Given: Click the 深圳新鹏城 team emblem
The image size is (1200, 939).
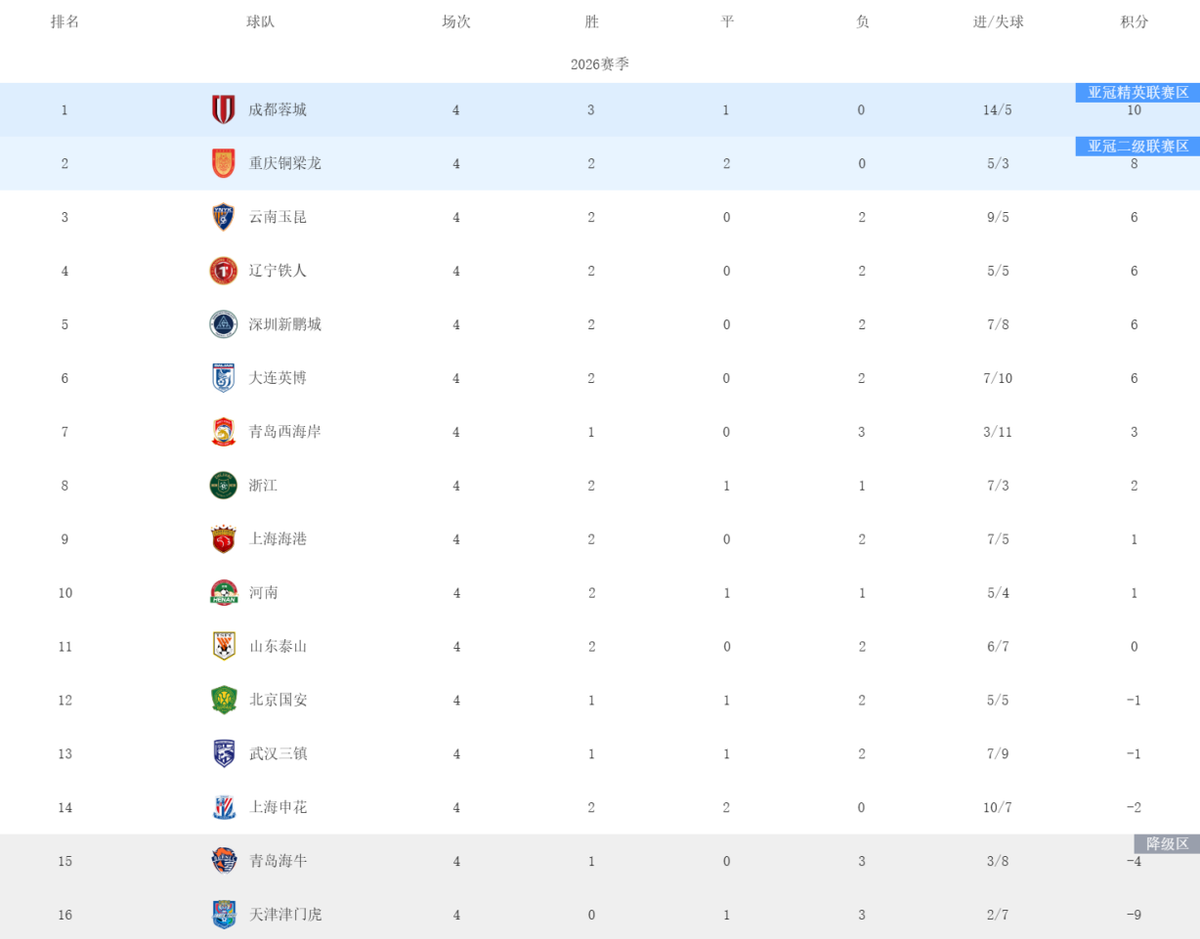Looking at the screenshot, I should (x=223, y=324).
